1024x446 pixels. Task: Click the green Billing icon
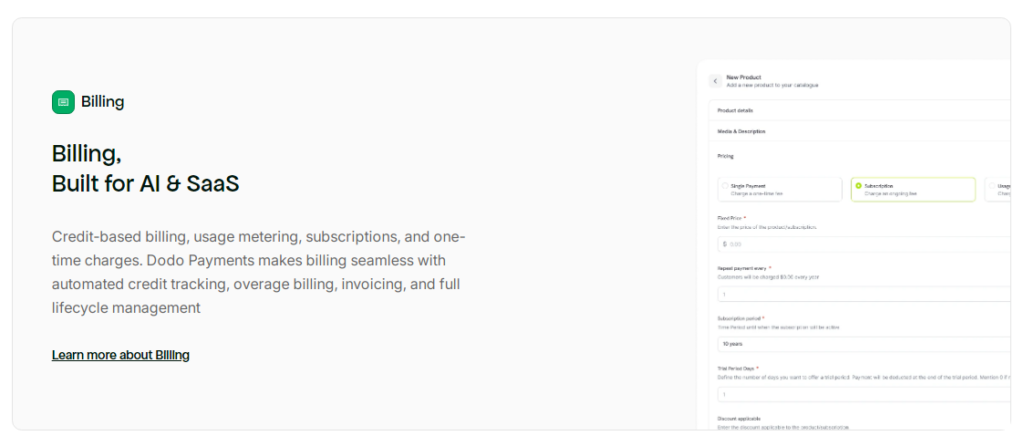(x=63, y=102)
